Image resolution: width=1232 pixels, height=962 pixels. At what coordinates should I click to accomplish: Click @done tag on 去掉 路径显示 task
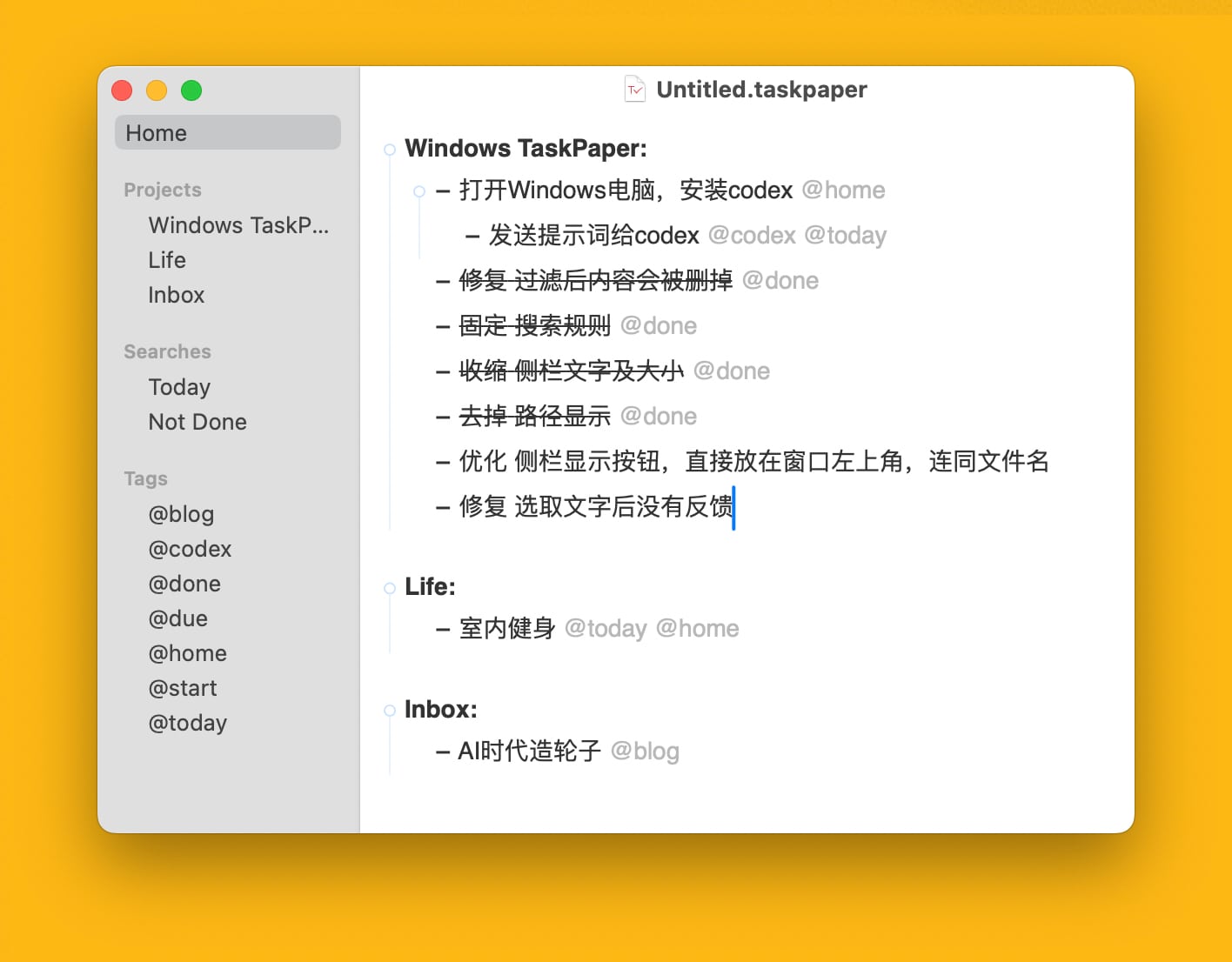(659, 417)
